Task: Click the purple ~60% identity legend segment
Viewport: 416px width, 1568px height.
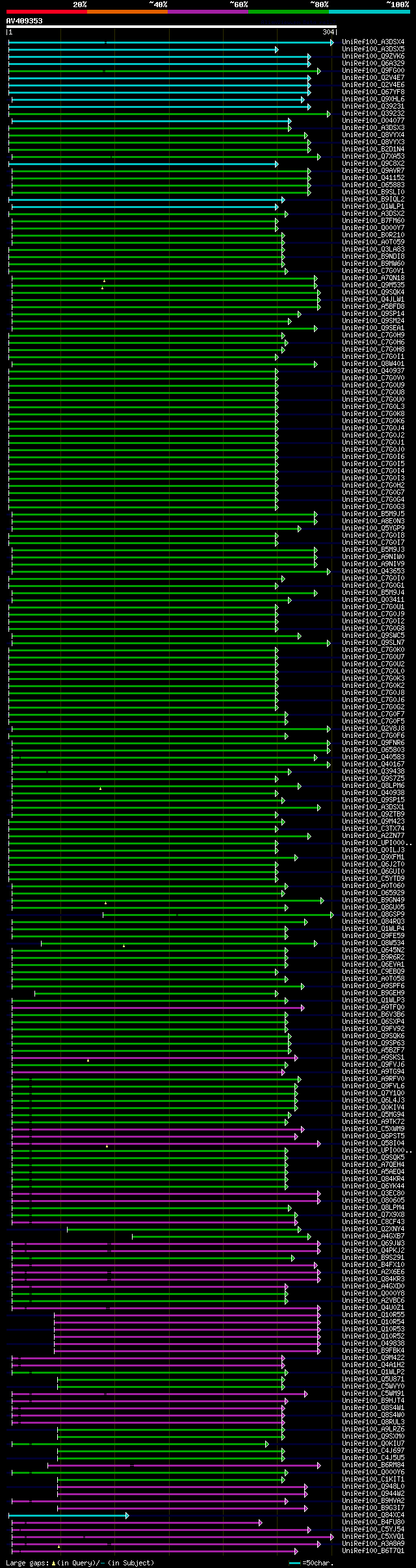Action: [207, 11]
